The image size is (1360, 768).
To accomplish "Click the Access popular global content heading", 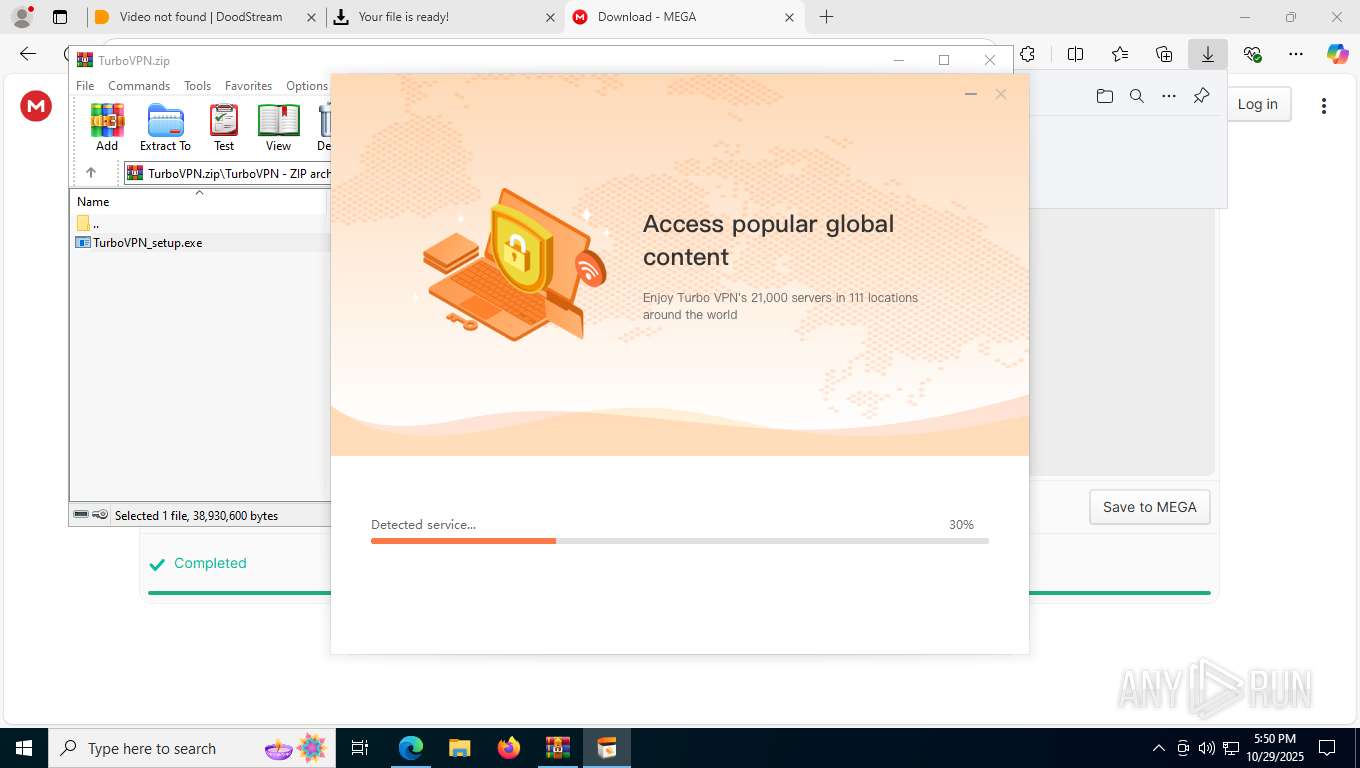I will click(x=768, y=240).
